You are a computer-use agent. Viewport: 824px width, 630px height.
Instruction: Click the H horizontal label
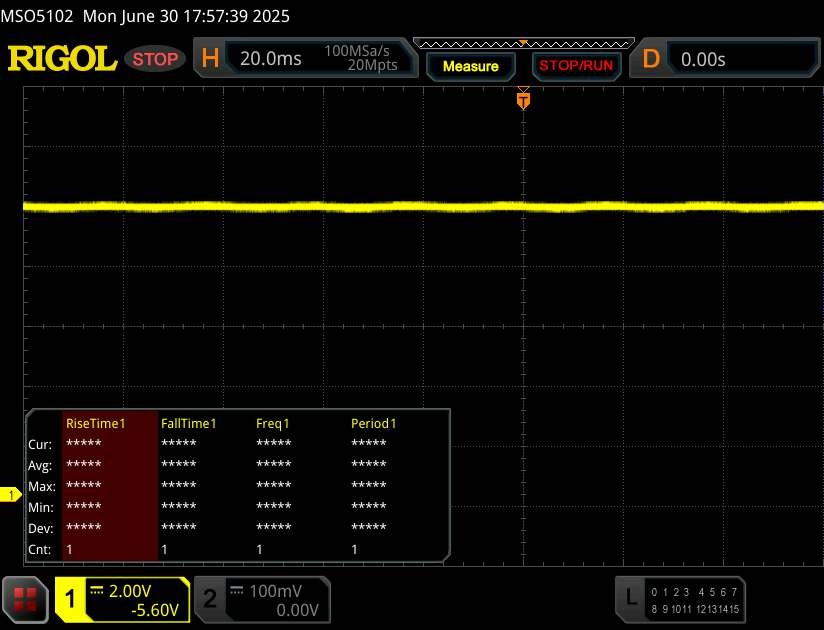point(210,58)
